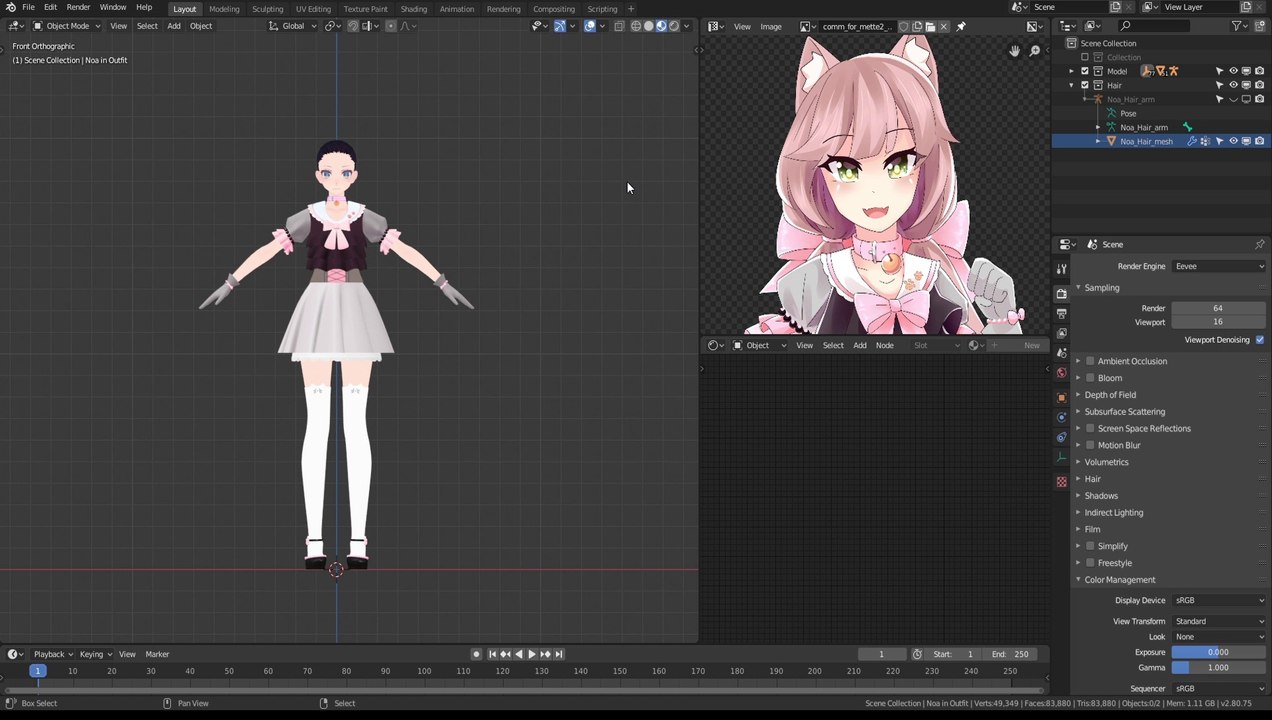Switch to the Sculpting workspace tab
Image resolution: width=1272 pixels, height=720 pixels.
click(x=267, y=9)
